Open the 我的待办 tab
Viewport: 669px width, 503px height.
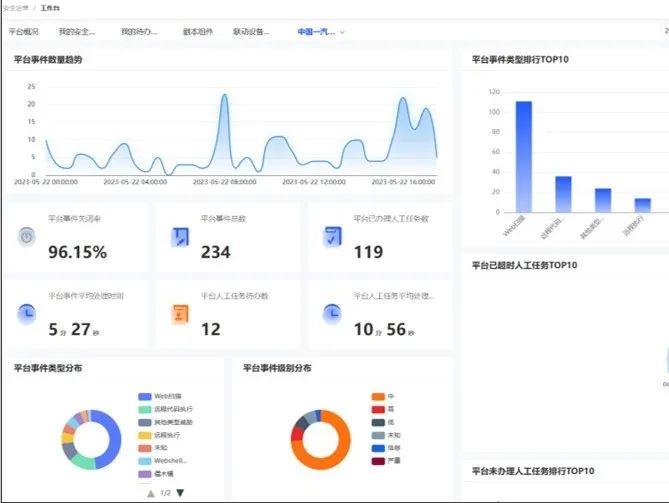(x=138, y=32)
